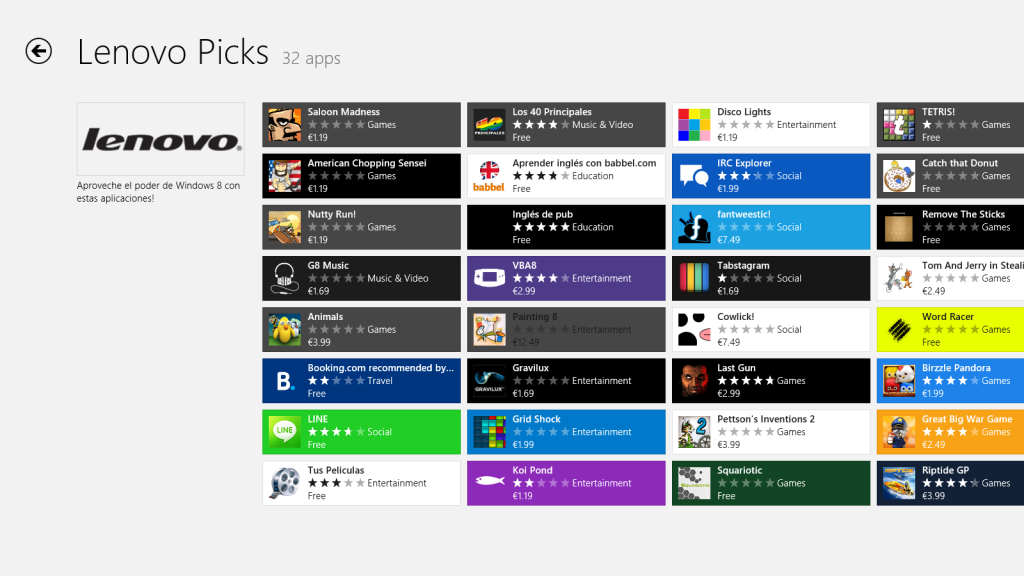Click the Saloon Madness title
1024x576 pixels.
(x=344, y=112)
